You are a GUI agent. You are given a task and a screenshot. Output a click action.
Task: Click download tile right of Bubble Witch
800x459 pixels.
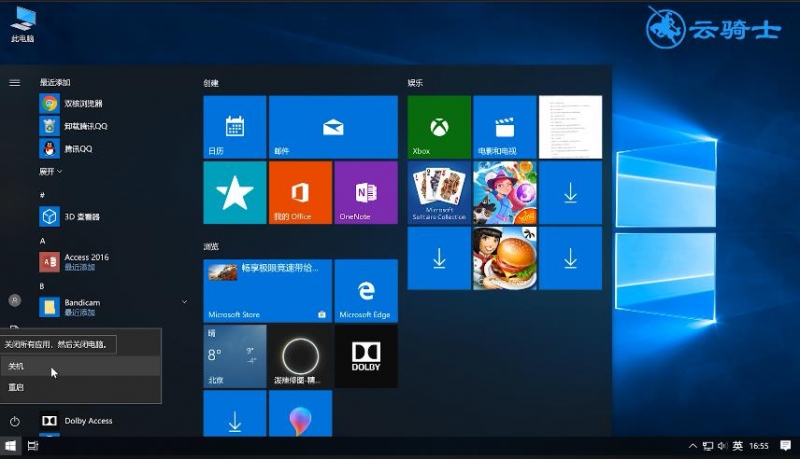tap(570, 193)
